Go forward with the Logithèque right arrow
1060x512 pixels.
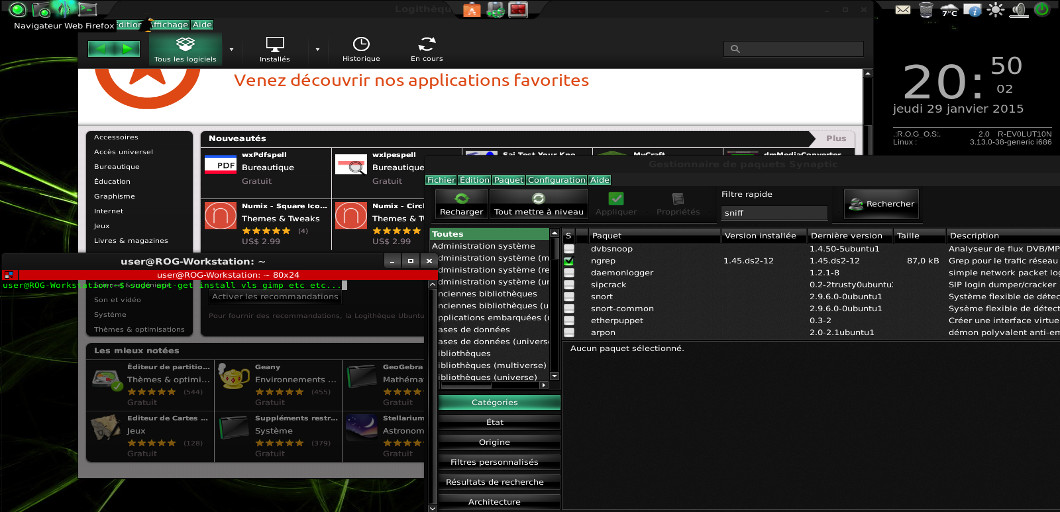pos(126,49)
